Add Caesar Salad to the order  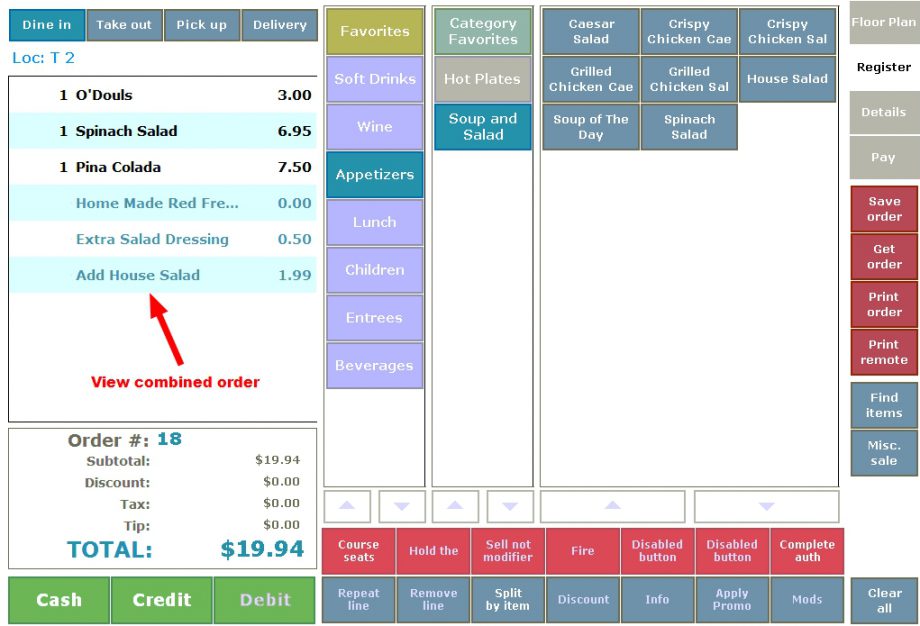pyautogui.click(x=589, y=30)
